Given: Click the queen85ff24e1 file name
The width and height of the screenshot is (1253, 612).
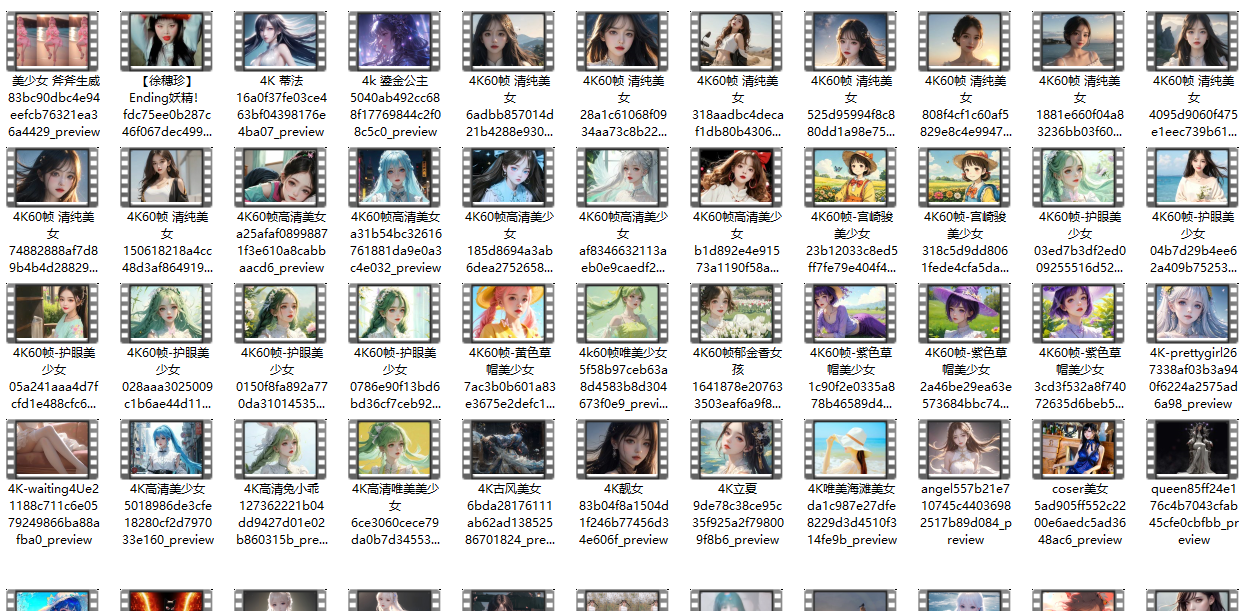Looking at the screenshot, I should [1194, 514].
